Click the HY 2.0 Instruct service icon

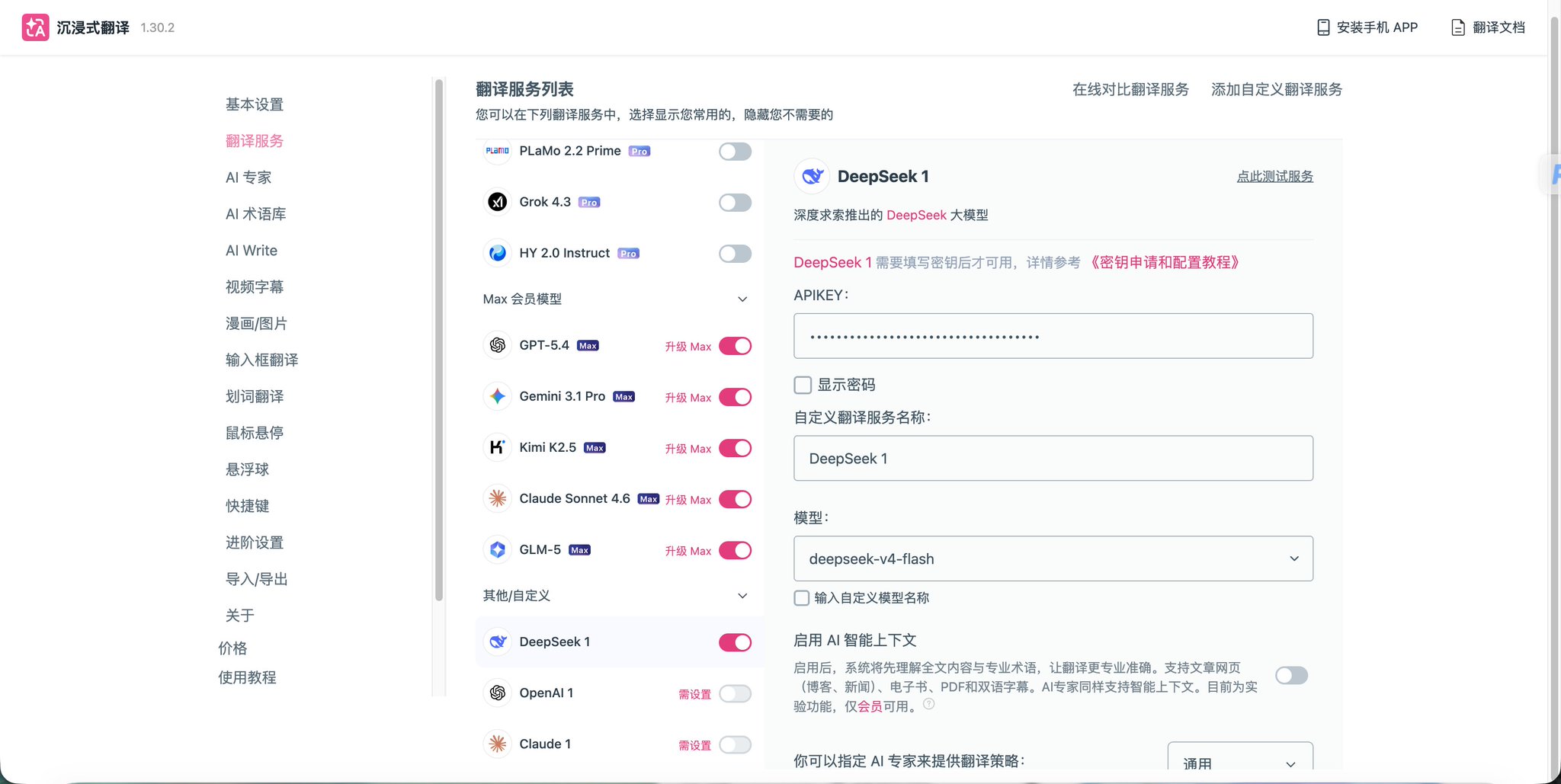498,253
